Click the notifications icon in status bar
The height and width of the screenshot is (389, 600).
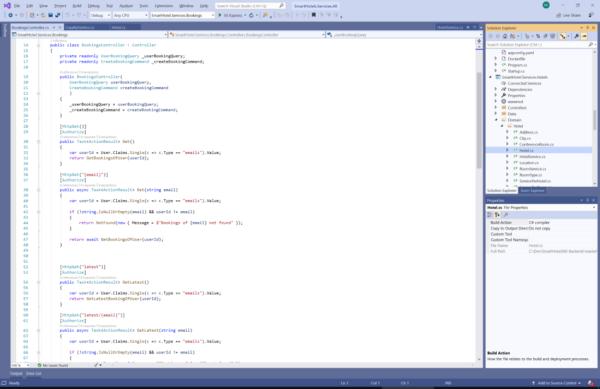[x=591, y=383]
